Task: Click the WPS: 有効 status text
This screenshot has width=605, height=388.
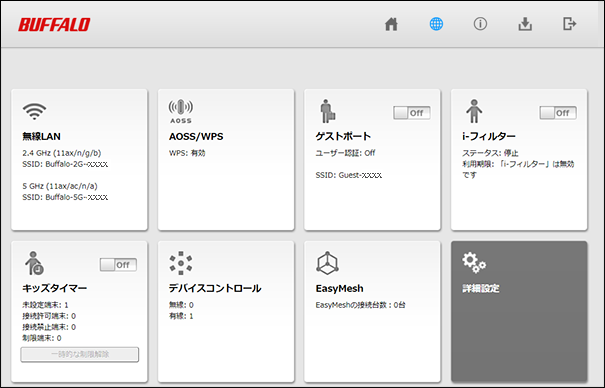Action: [187, 153]
